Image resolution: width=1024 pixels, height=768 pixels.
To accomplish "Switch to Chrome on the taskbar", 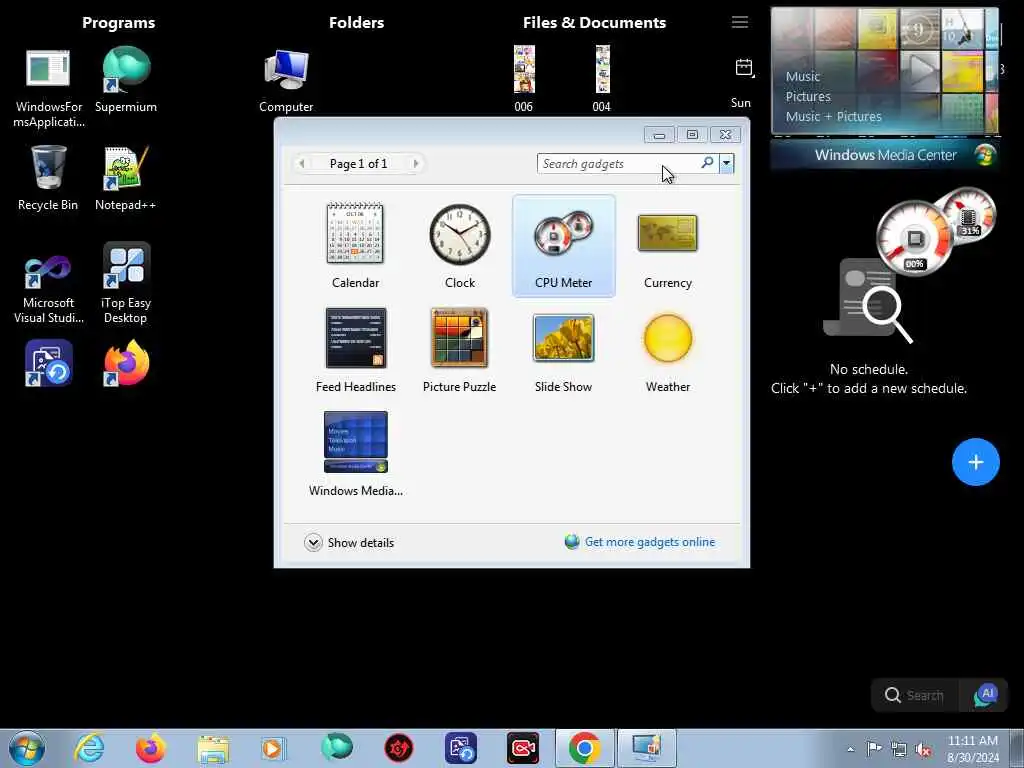I will [585, 748].
